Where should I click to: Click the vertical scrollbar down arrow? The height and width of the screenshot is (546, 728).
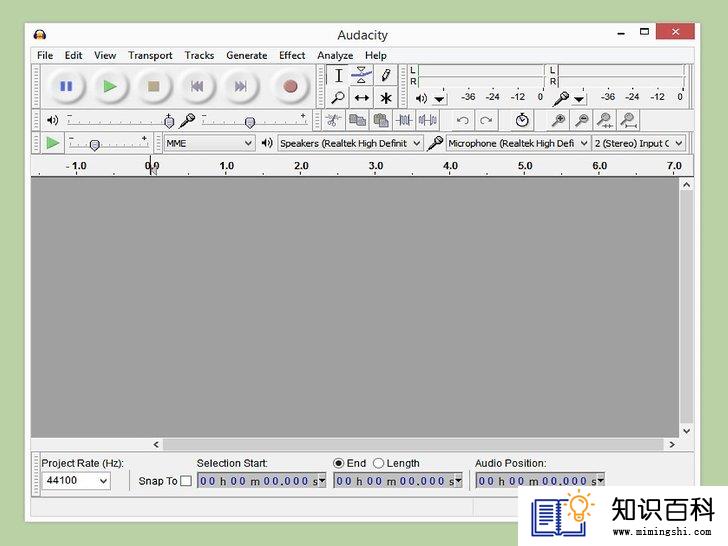coord(687,431)
